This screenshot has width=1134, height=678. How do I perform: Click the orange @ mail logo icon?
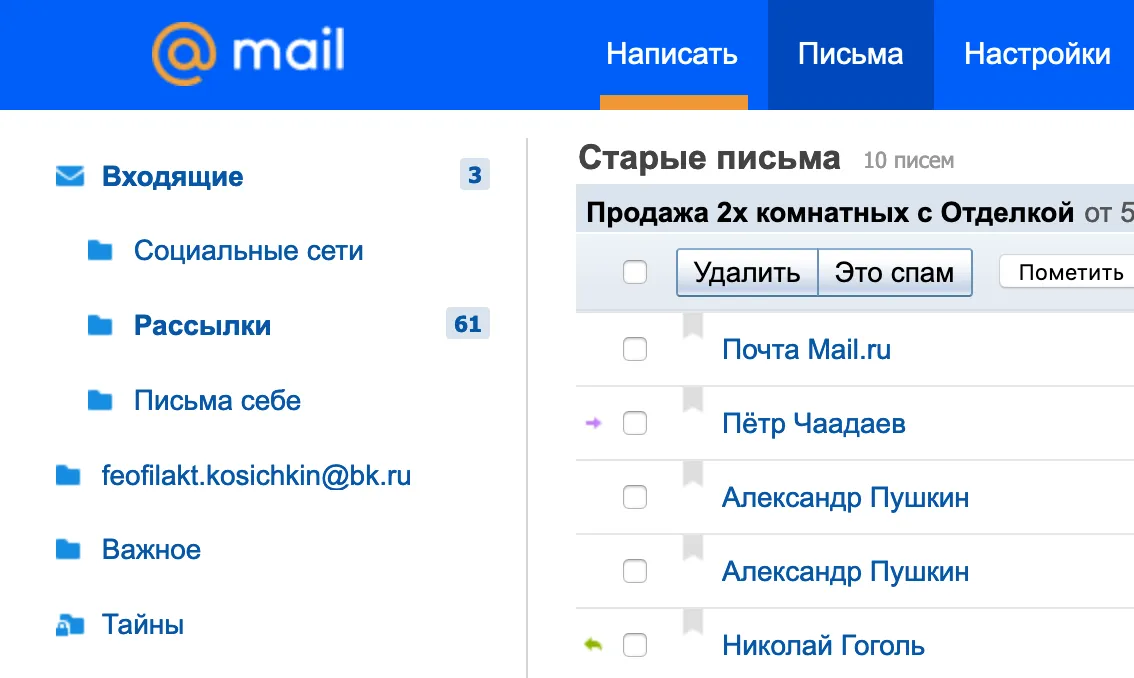[184, 53]
